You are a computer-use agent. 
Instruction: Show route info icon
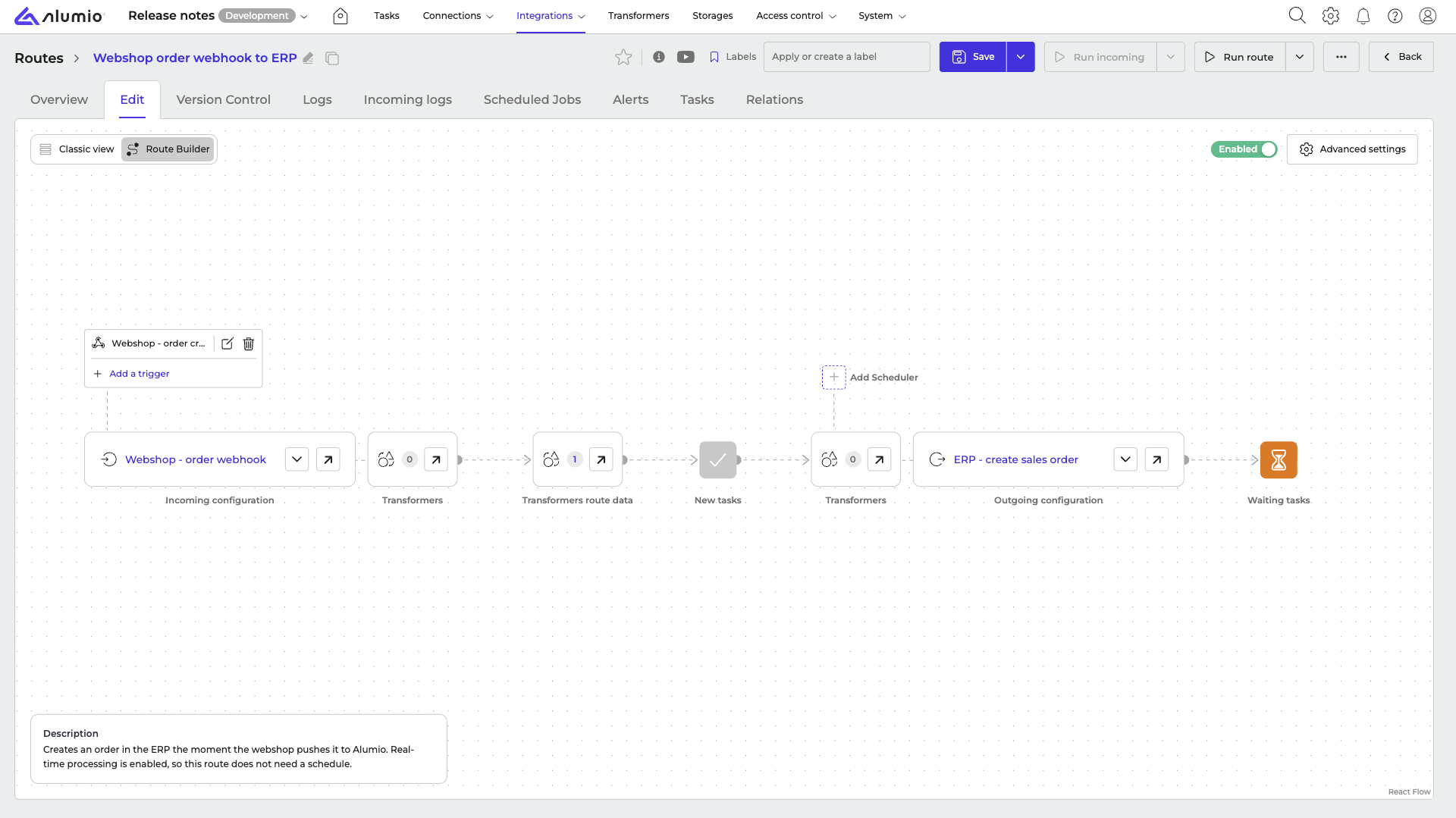pos(659,57)
